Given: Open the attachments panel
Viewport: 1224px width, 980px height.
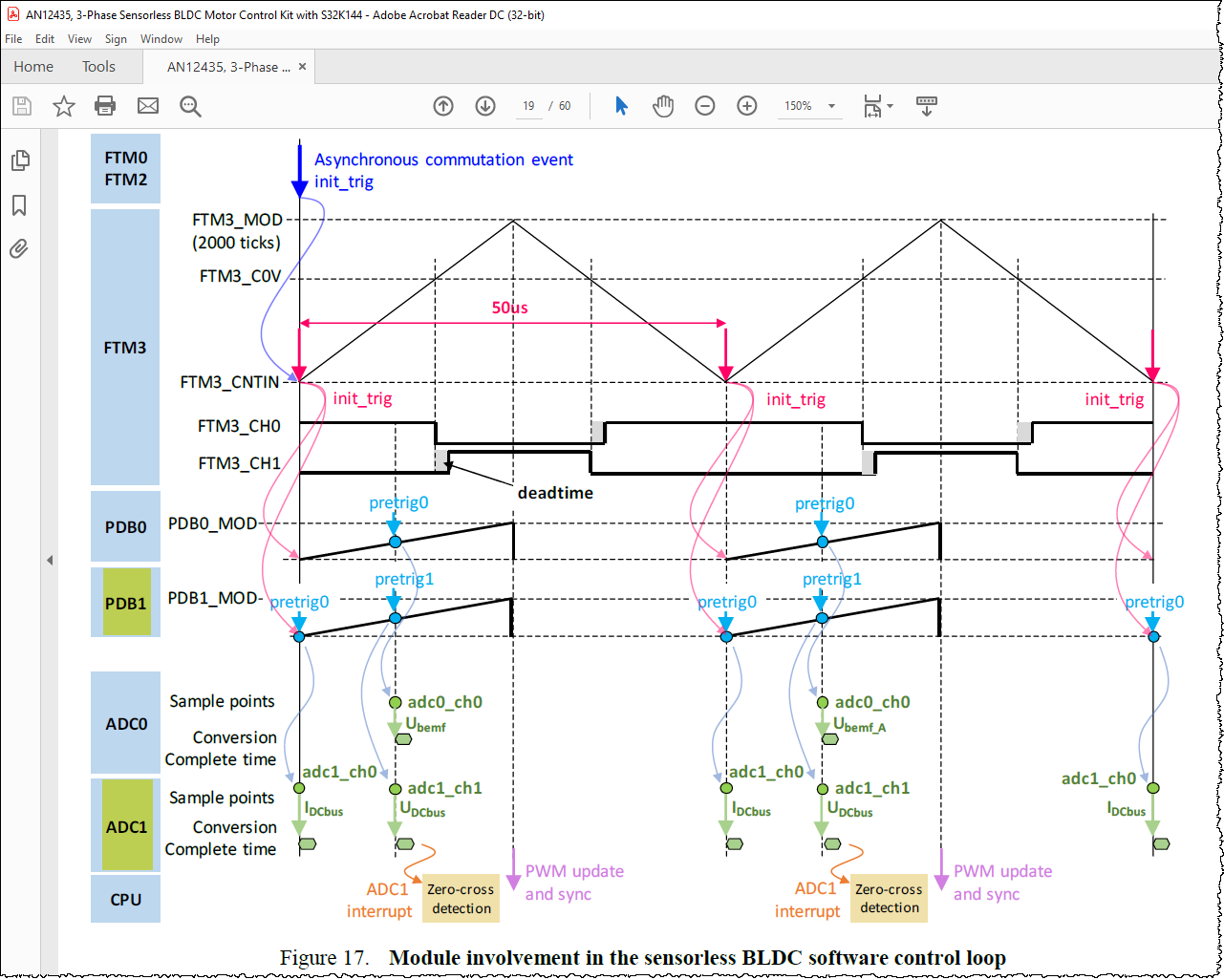Looking at the screenshot, I should click(x=20, y=250).
